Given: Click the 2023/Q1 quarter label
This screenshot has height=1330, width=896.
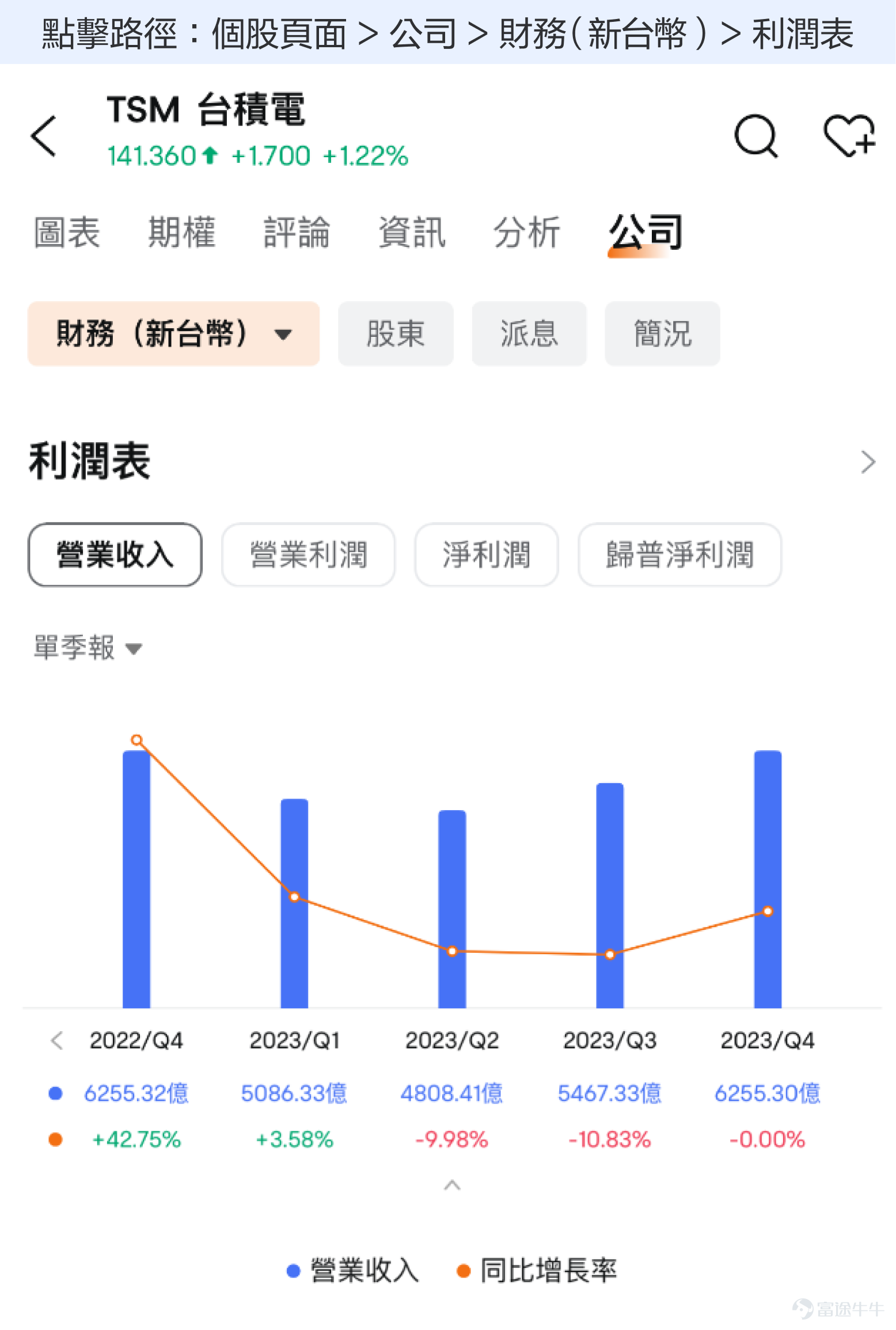Looking at the screenshot, I should click(294, 1040).
